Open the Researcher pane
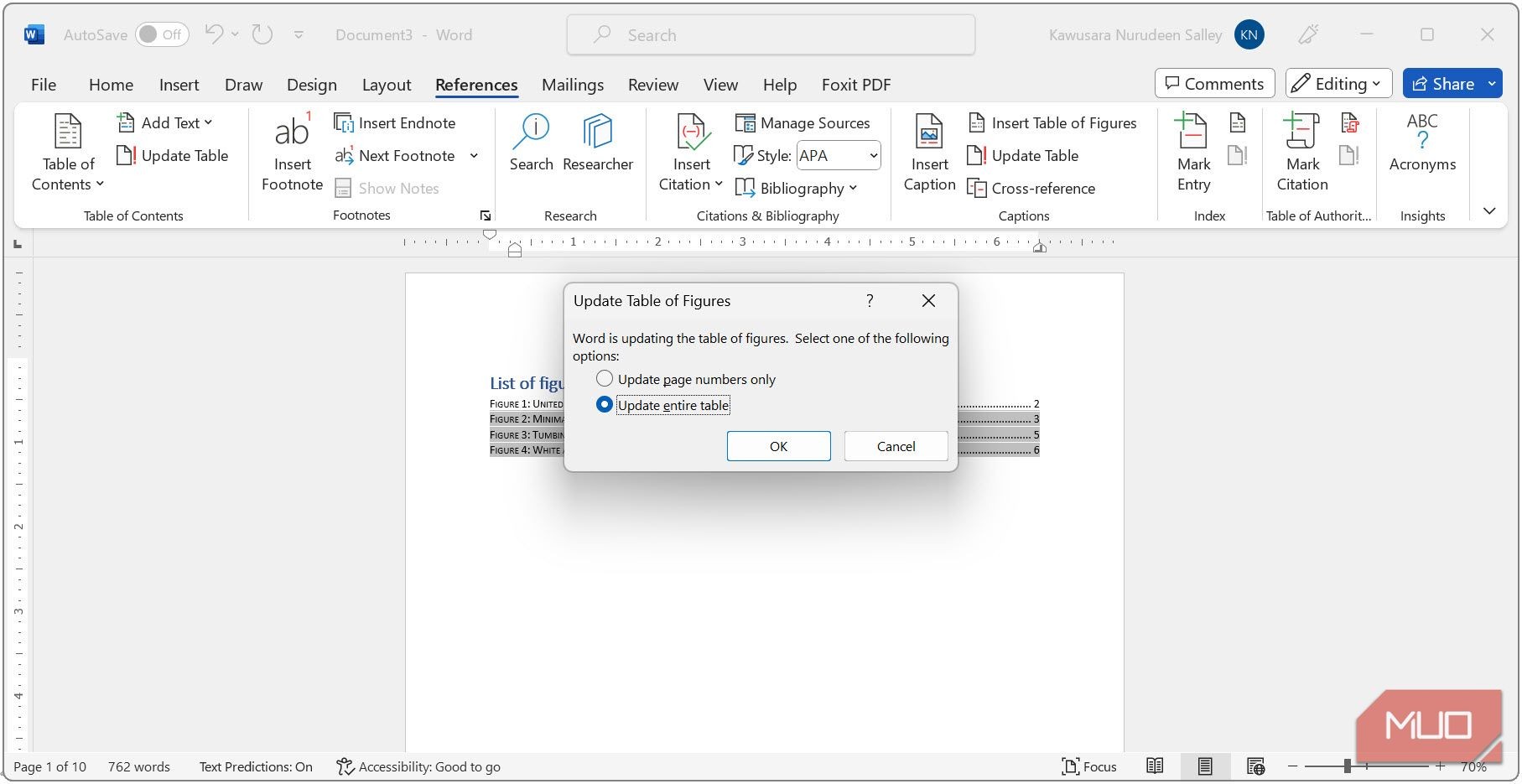 (x=598, y=143)
